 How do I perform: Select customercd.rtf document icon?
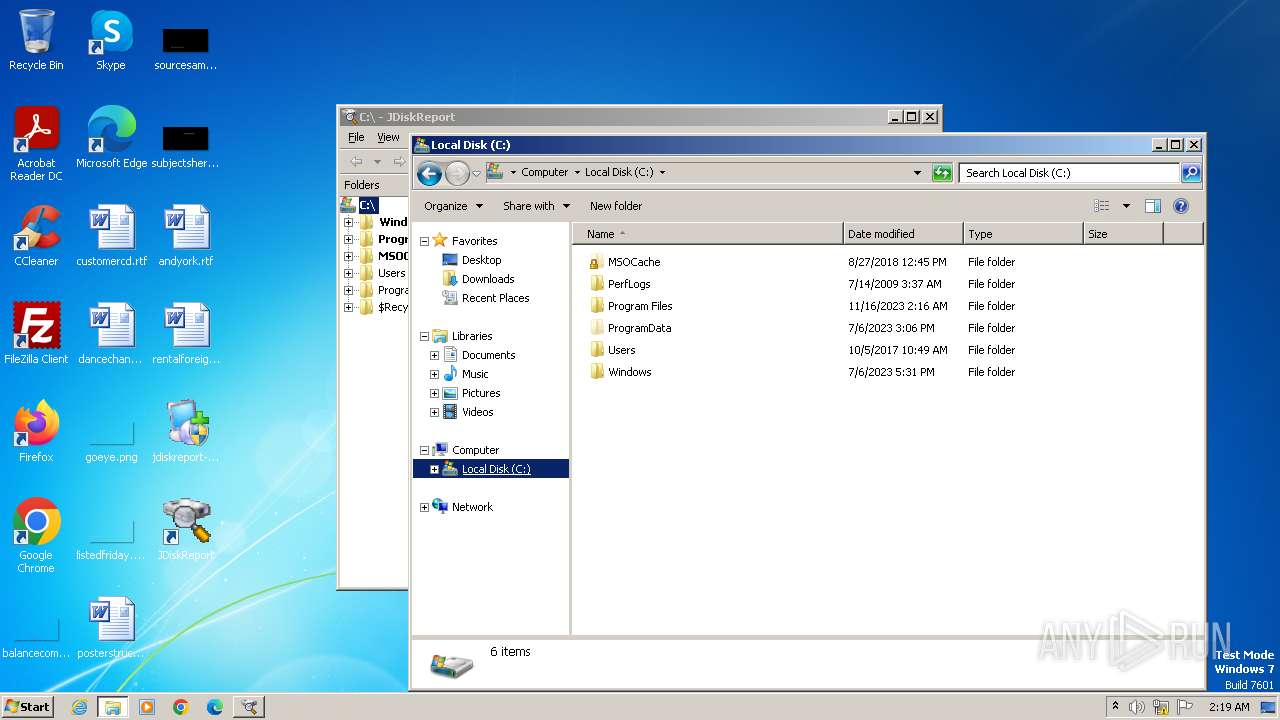(x=111, y=236)
